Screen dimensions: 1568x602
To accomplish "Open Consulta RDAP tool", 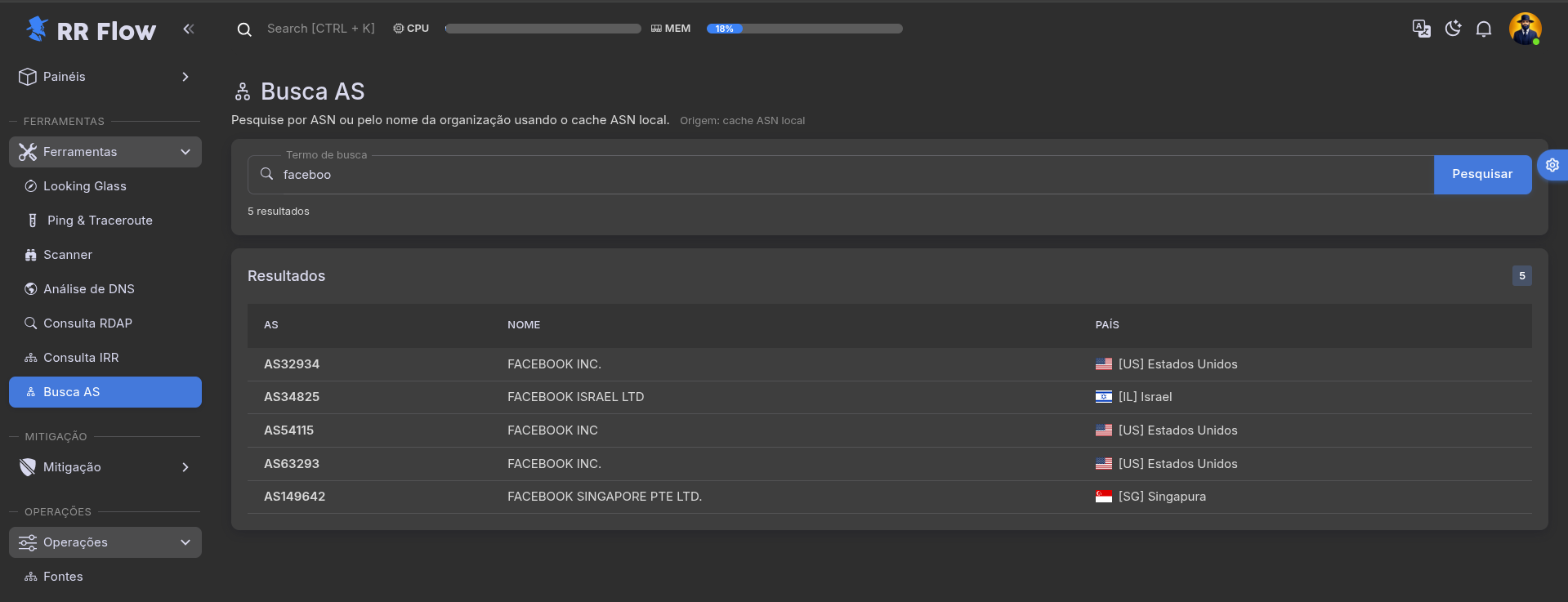I will pos(87,323).
